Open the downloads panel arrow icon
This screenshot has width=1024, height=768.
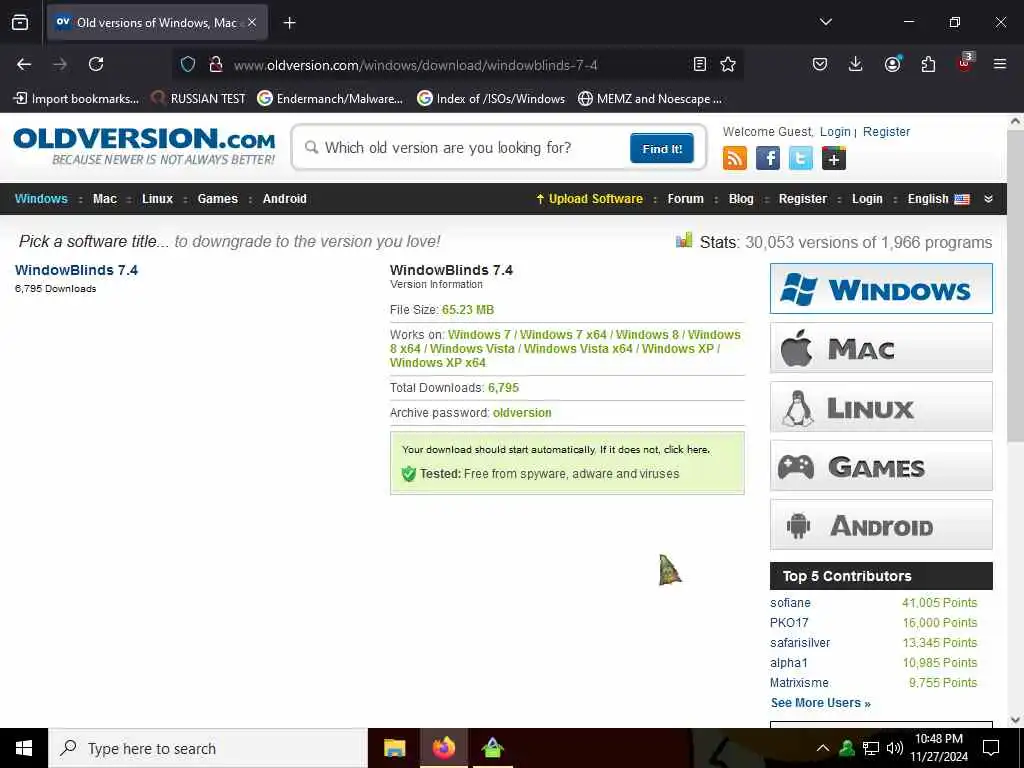click(x=856, y=64)
